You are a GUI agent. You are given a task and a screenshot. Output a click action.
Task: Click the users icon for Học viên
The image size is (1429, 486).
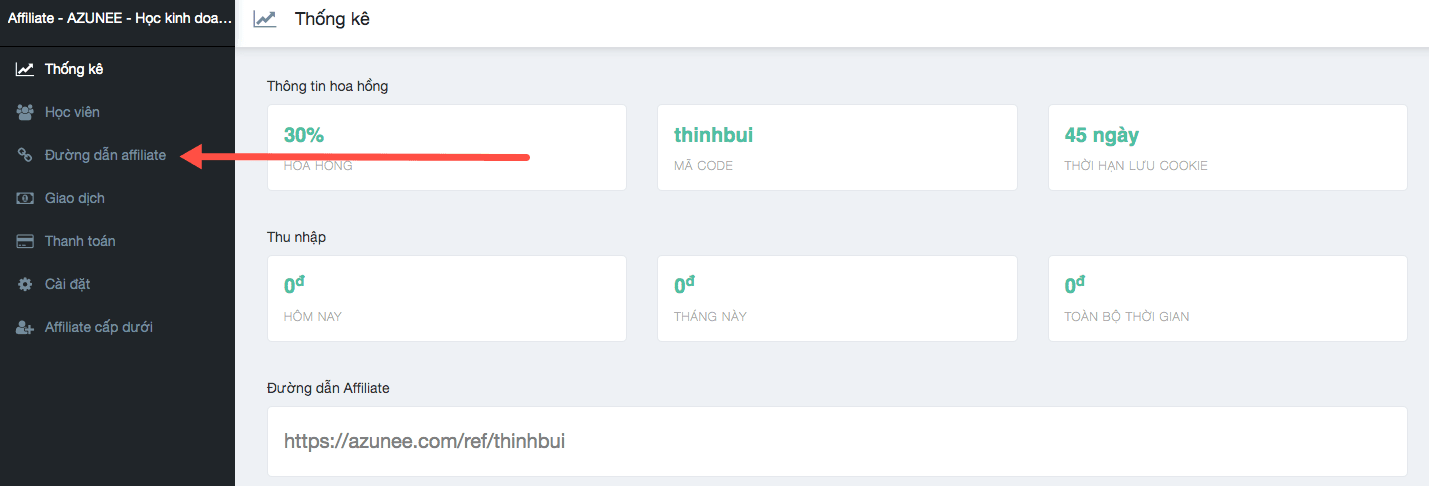pos(25,112)
